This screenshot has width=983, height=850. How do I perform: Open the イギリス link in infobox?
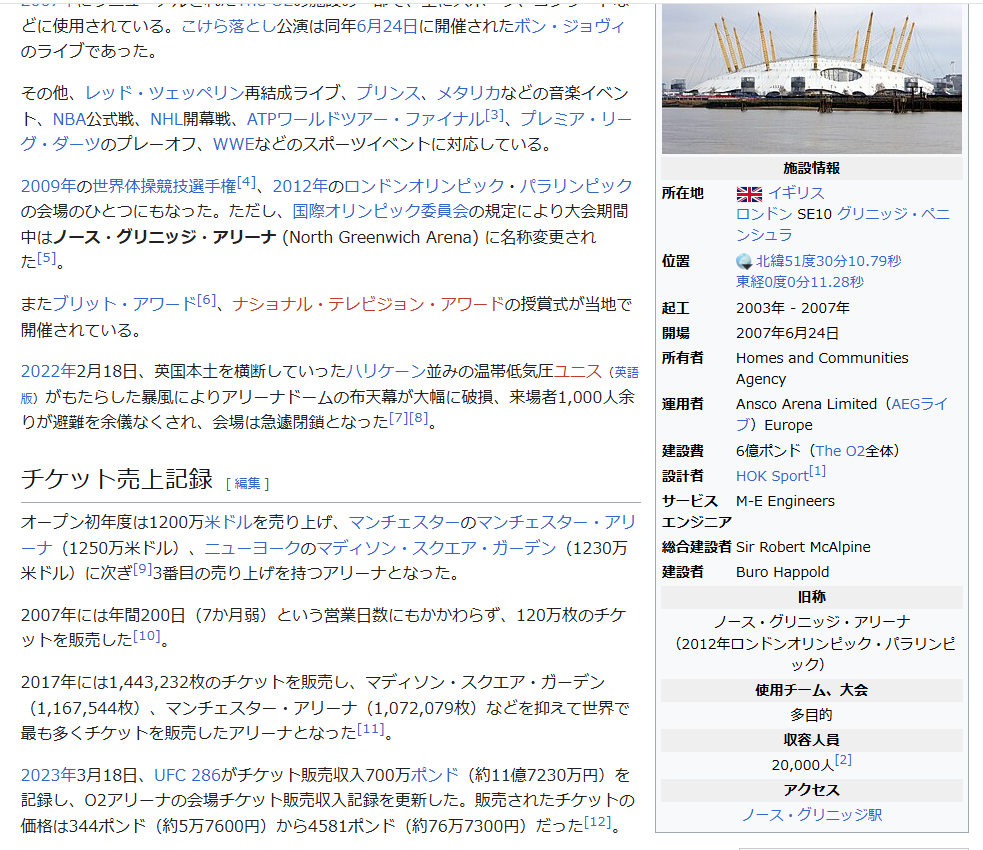(x=796, y=193)
